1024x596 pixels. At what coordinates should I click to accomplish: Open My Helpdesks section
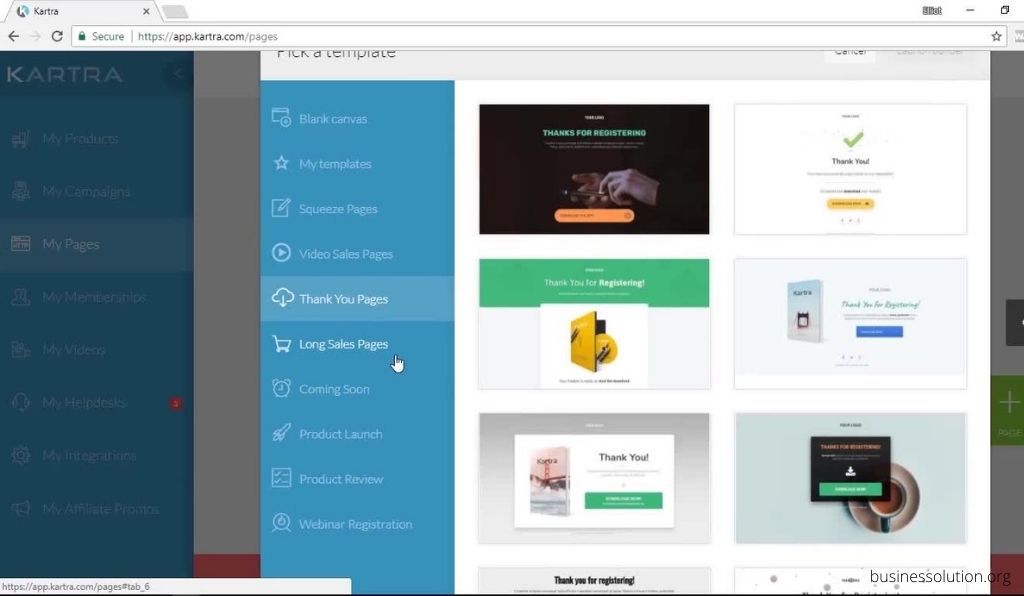pos(97,402)
